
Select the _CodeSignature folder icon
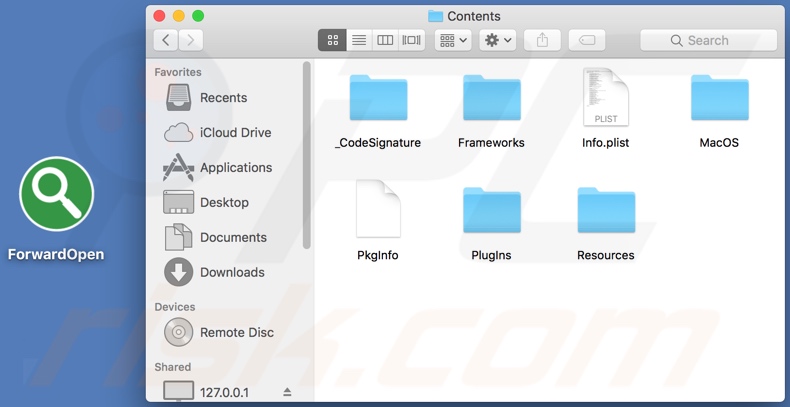pyautogui.click(x=378, y=97)
